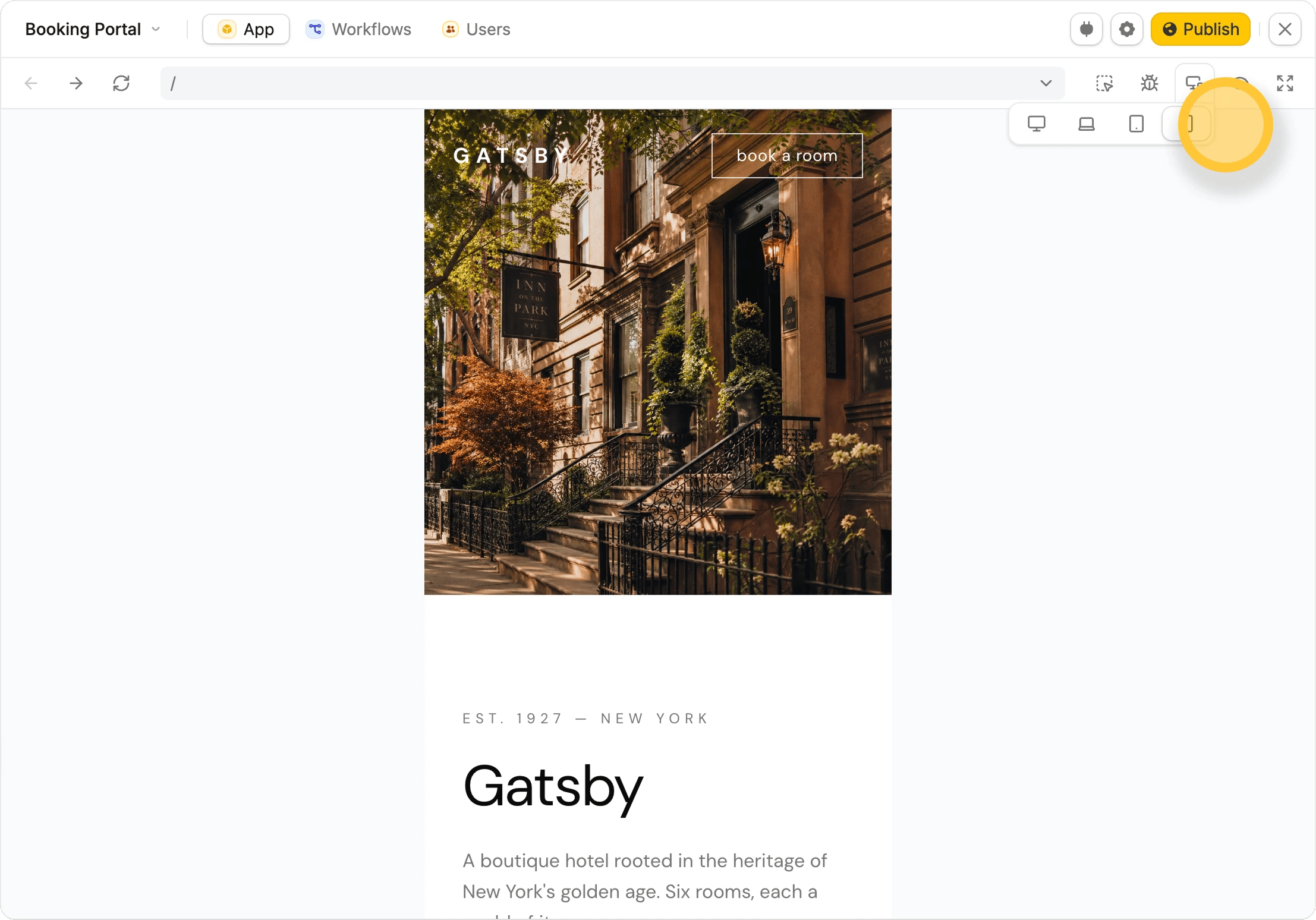Switch to the Users tab
This screenshot has width=1316, height=920.
[x=477, y=29]
